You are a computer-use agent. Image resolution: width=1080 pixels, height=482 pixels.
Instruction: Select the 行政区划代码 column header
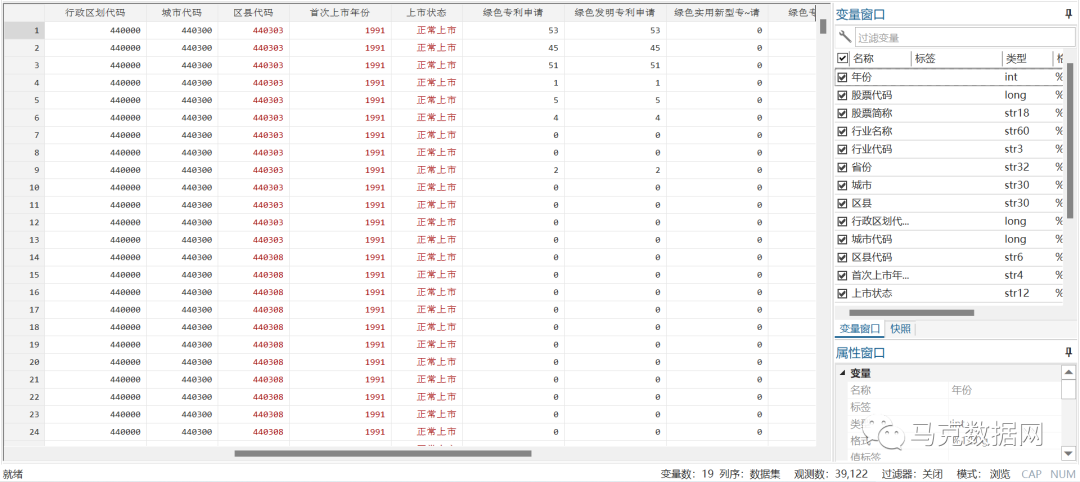pos(95,13)
